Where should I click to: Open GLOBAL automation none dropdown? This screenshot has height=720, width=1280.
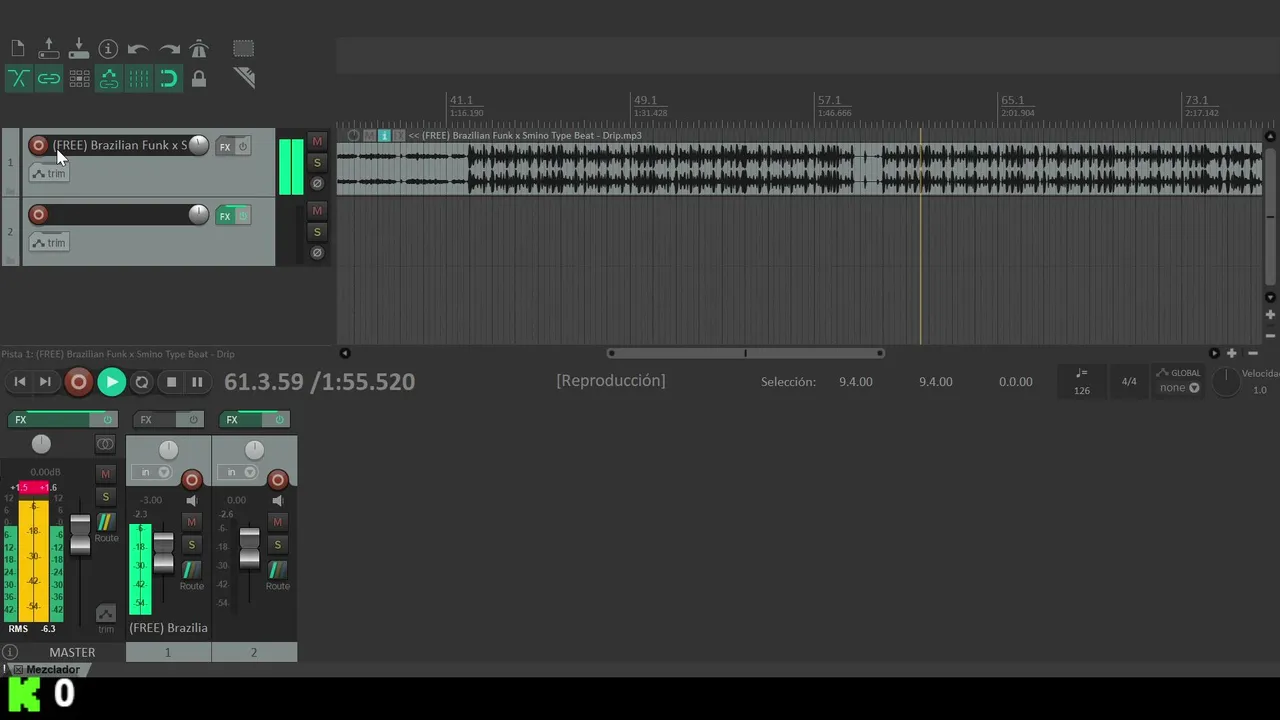[x=1180, y=388]
